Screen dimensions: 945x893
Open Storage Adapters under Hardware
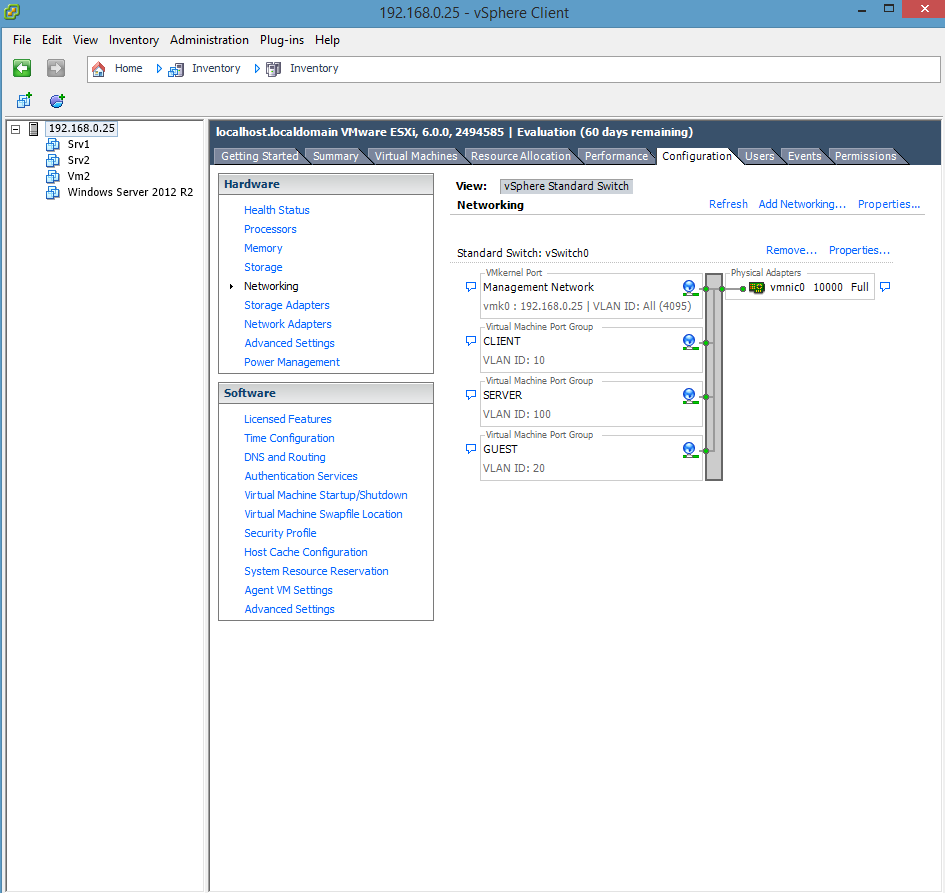click(x=287, y=305)
